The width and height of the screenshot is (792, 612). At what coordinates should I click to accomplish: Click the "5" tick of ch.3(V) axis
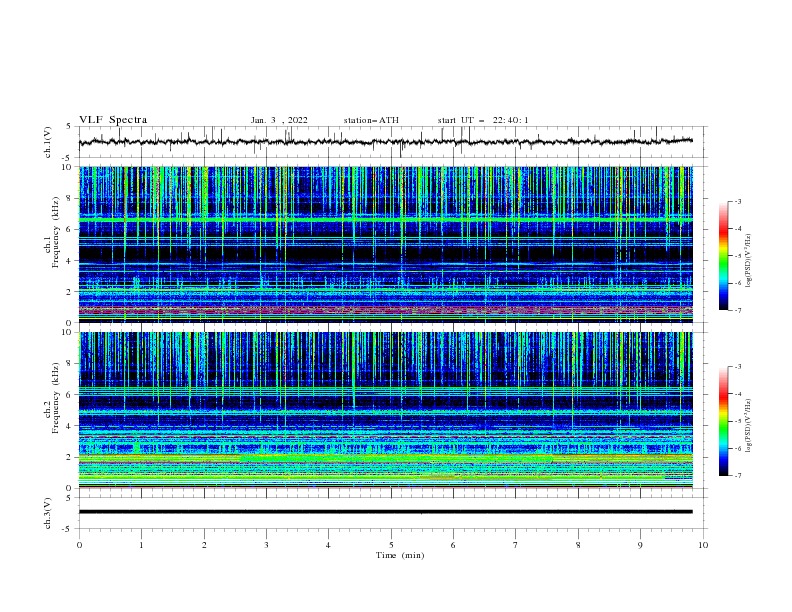[x=70, y=497]
